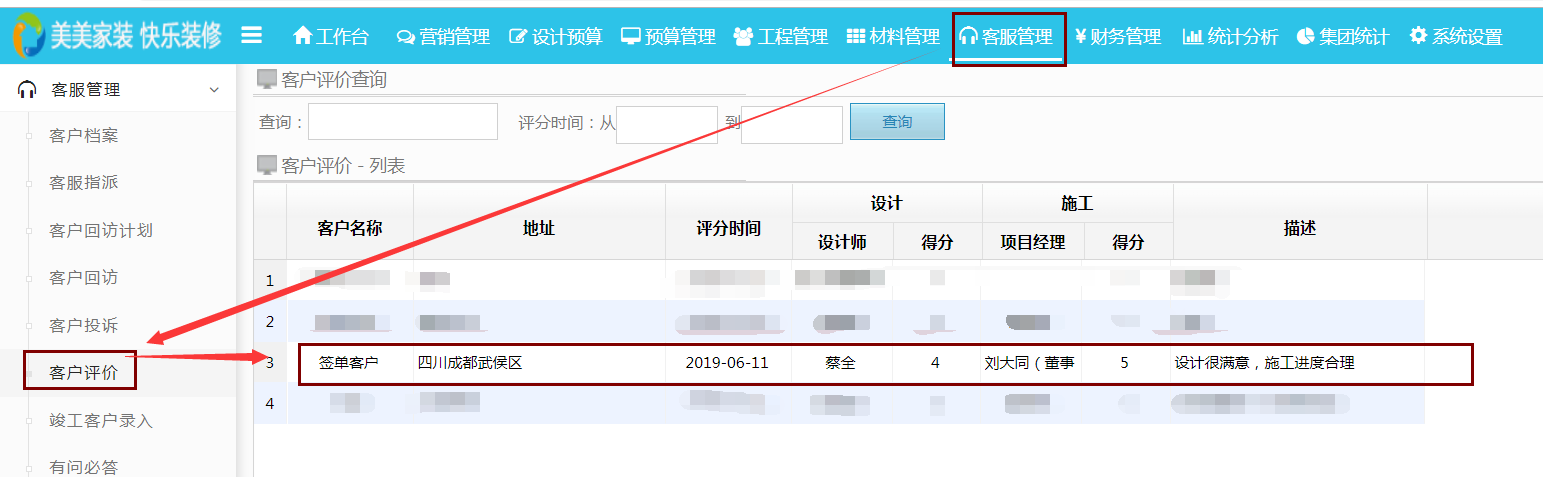The width and height of the screenshot is (1543, 477).
Task: Click the 评分时间 start date field
Action: click(666, 124)
